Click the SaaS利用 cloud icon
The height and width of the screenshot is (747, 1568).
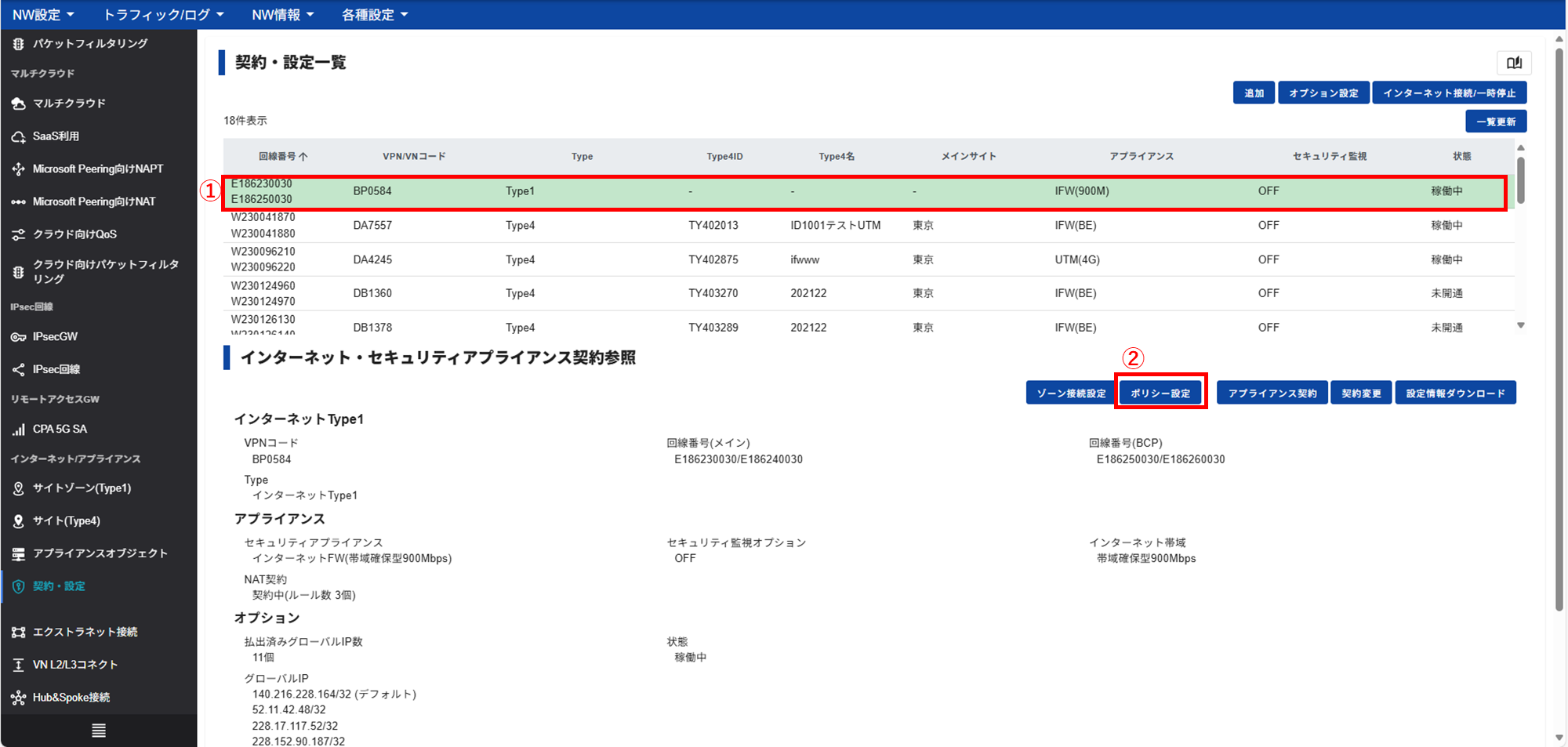point(18,136)
